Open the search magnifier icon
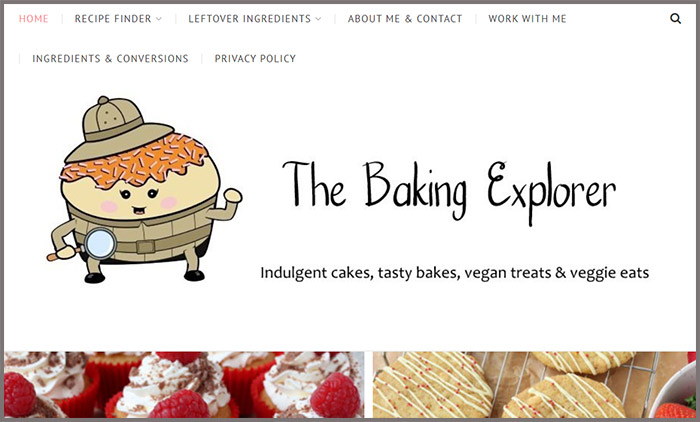Image resolution: width=700 pixels, height=422 pixels. click(x=675, y=19)
